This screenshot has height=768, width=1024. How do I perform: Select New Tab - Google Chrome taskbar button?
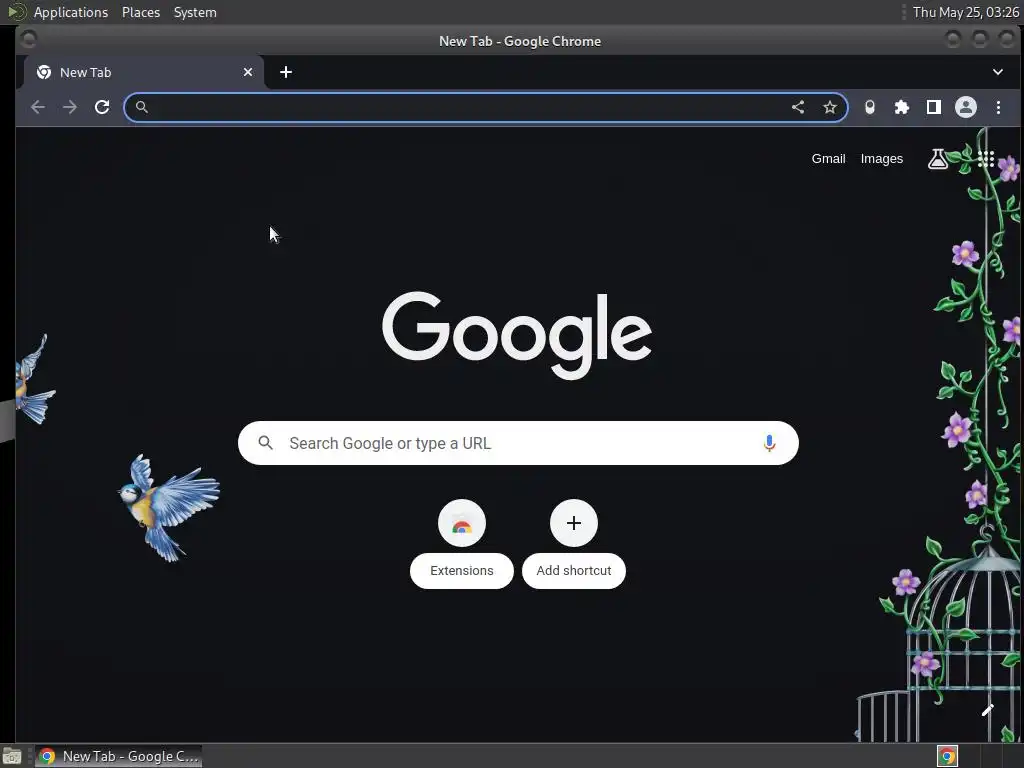pos(118,756)
